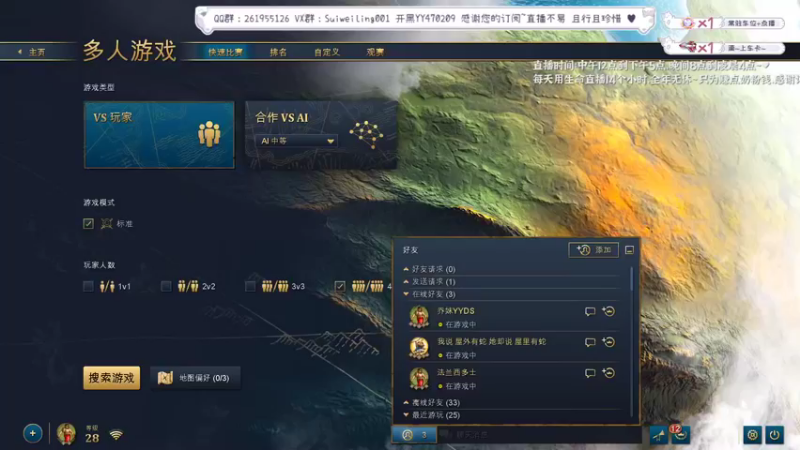Click the 乔妹YYDS friend name

pyautogui.click(x=456, y=311)
